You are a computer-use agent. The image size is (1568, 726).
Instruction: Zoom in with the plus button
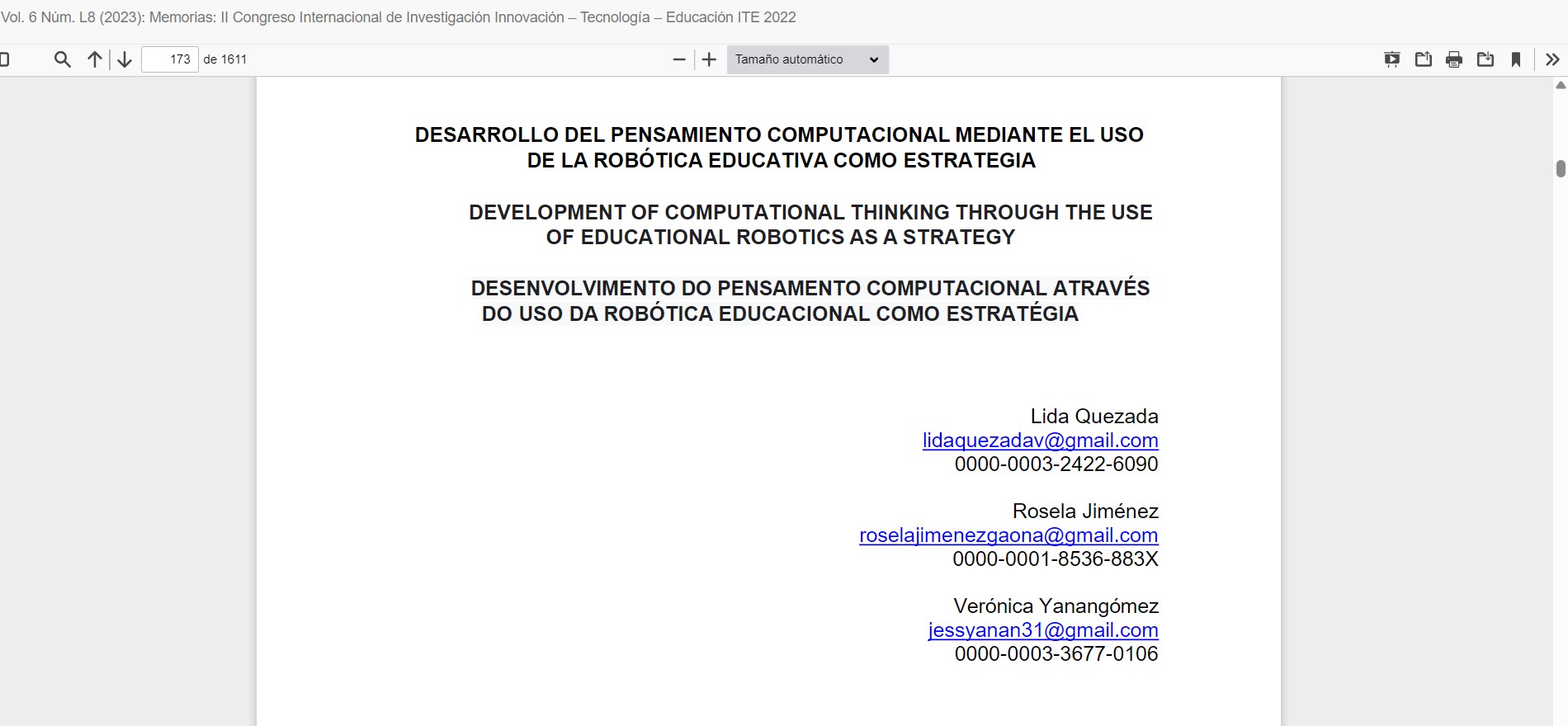pyautogui.click(x=709, y=59)
